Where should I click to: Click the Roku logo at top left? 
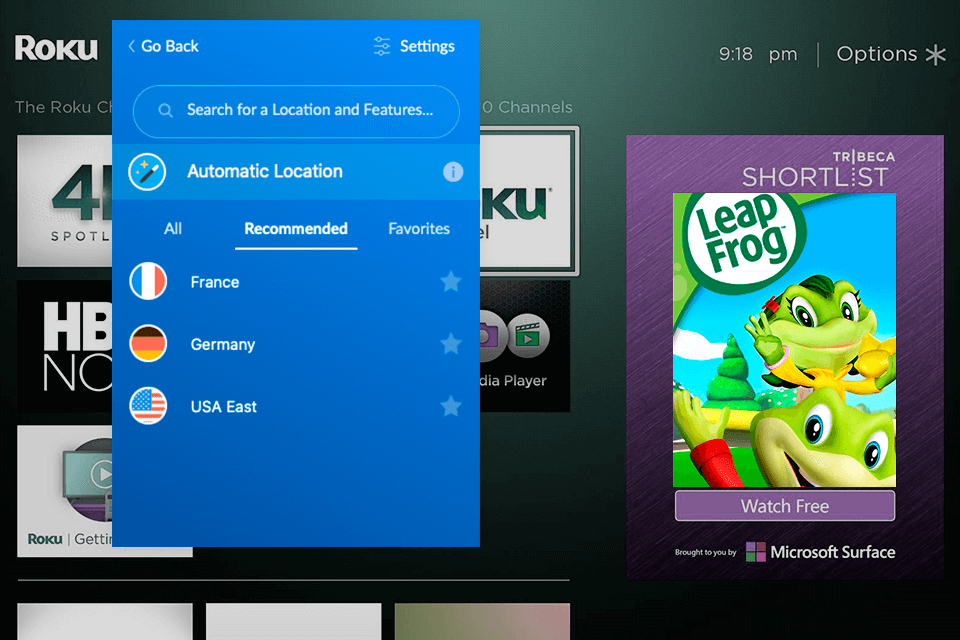[x=56, y=48]
